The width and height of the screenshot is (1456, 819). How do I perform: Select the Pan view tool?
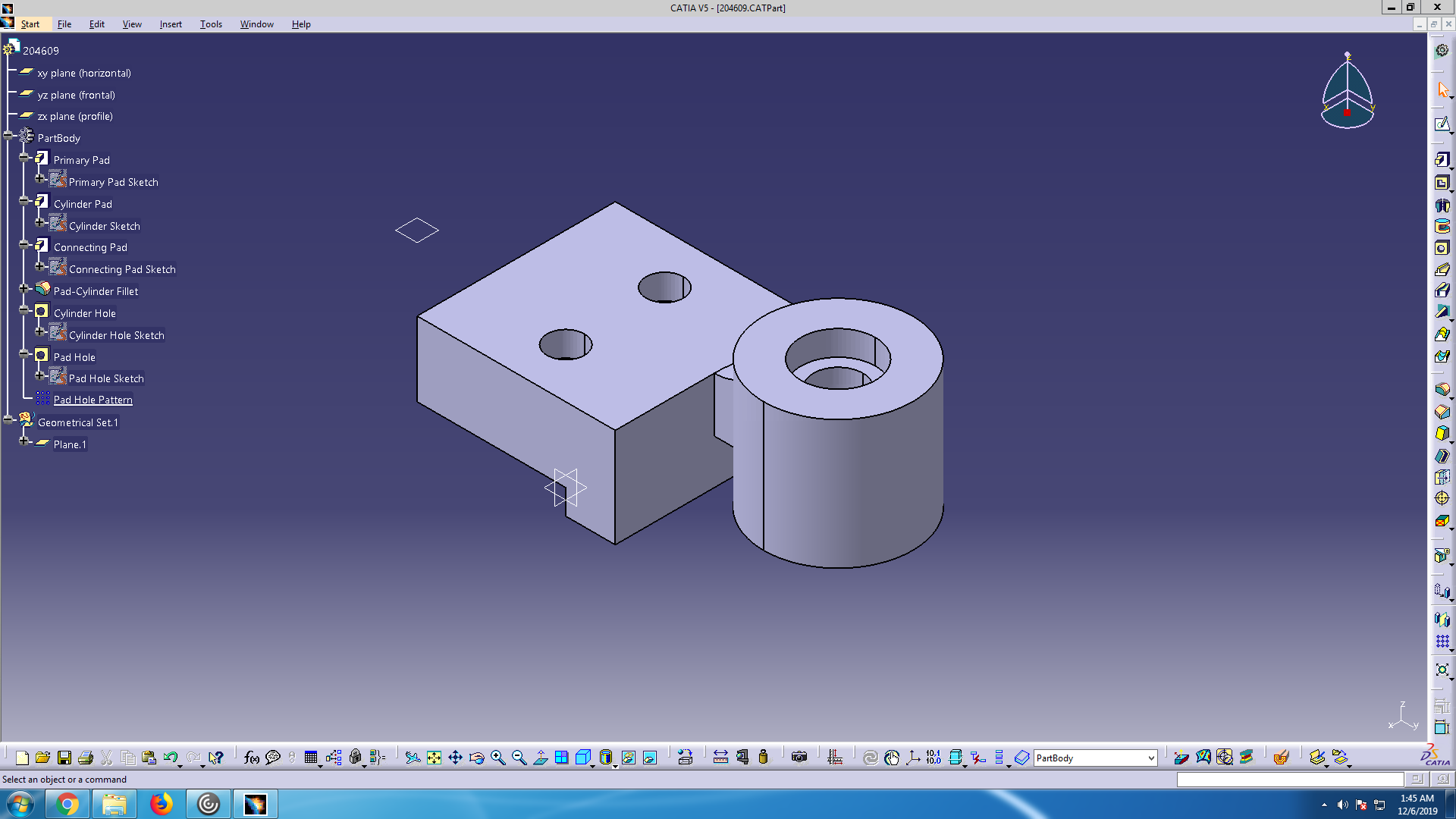coord(455,758)
